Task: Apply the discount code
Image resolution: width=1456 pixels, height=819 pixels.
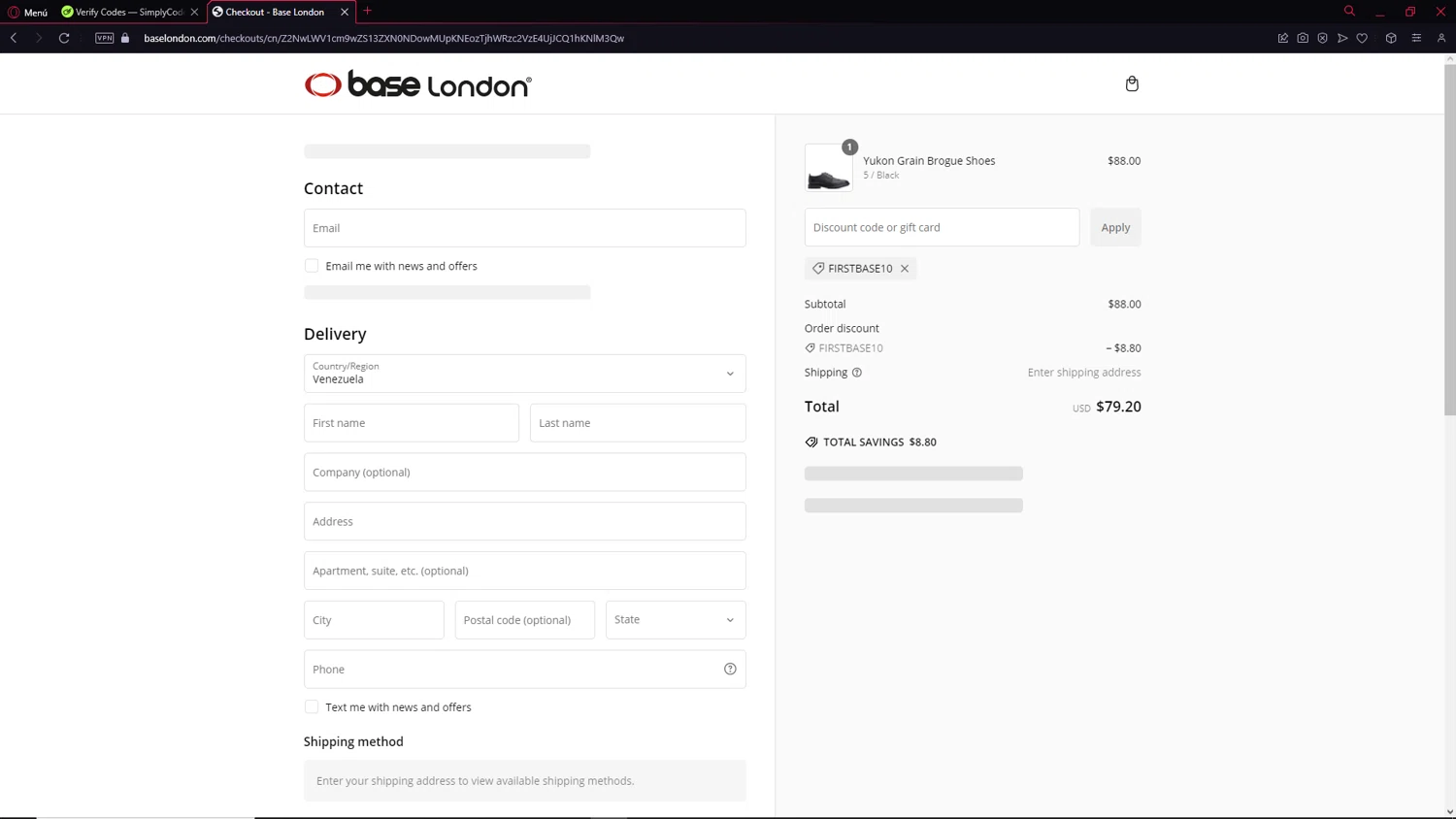Action: tap(1115, 227)
